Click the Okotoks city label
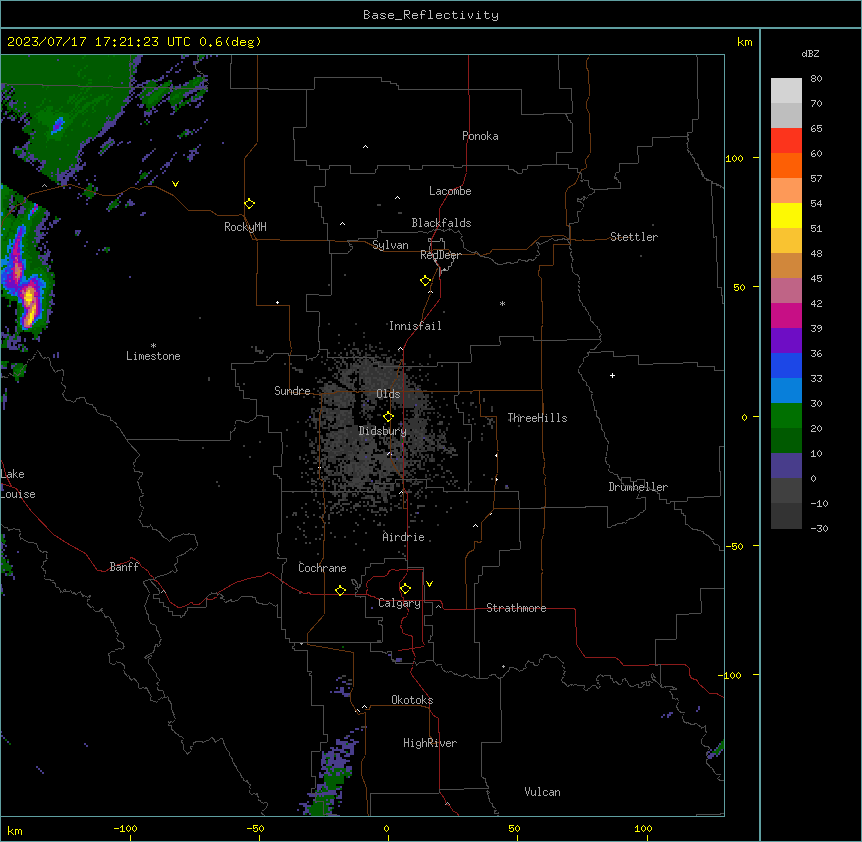This screenshot has height=842, width=862. coord(412,700)
